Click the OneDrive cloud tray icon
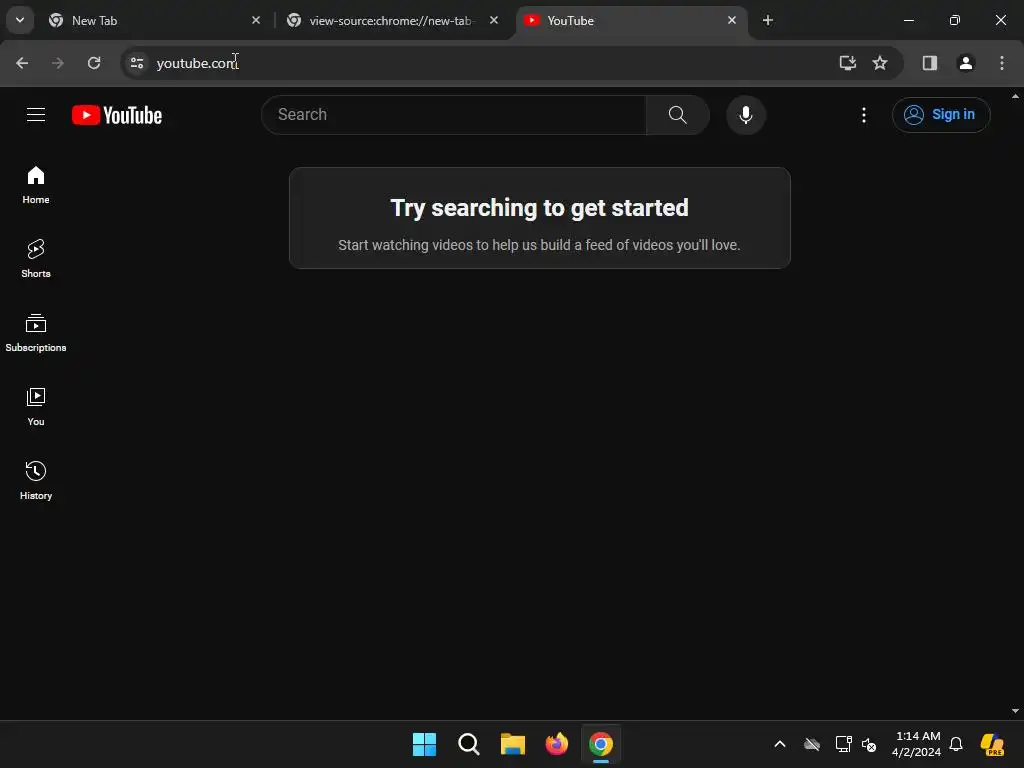The image size is (1024, 768). click(x=812, y=744)
